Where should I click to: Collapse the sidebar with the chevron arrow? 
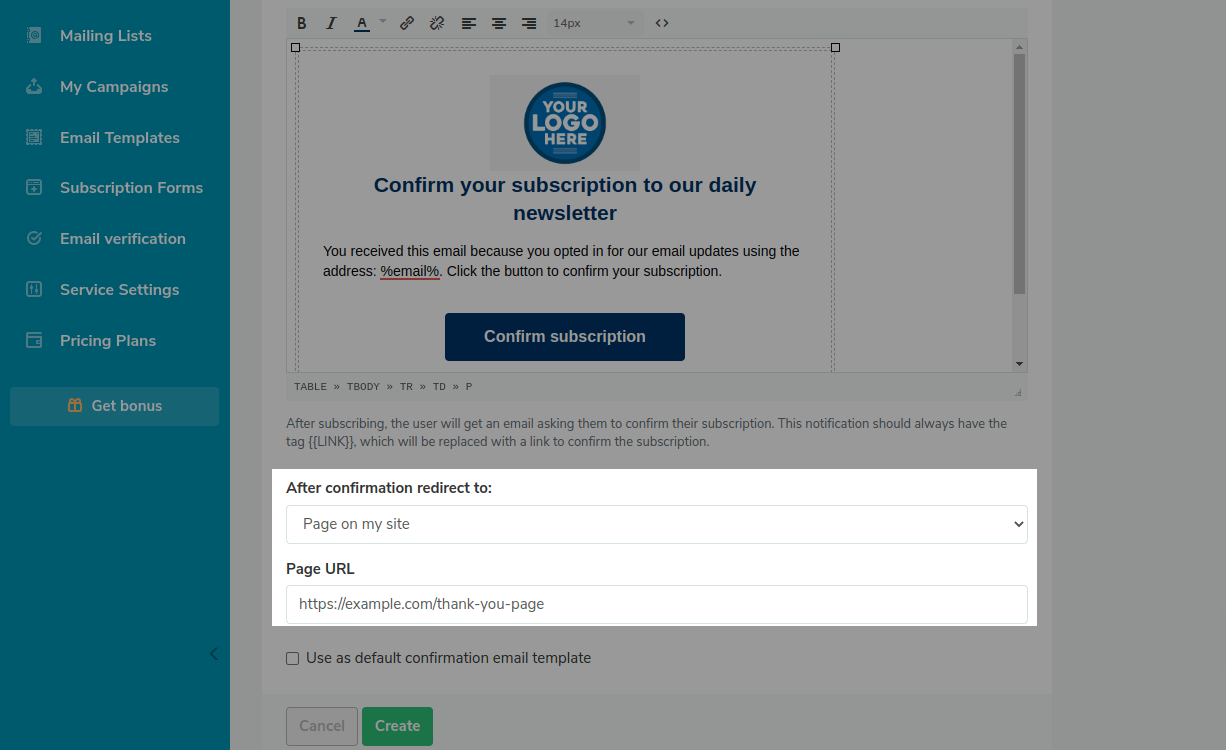[213, 654]
